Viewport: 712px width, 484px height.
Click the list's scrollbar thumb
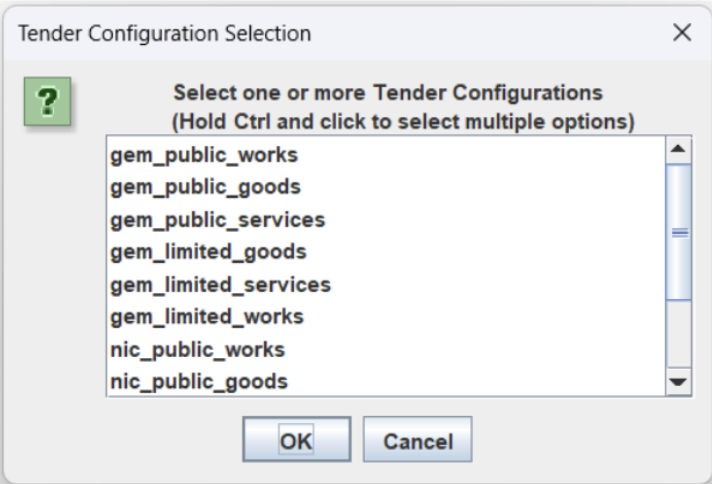point(678,232)
